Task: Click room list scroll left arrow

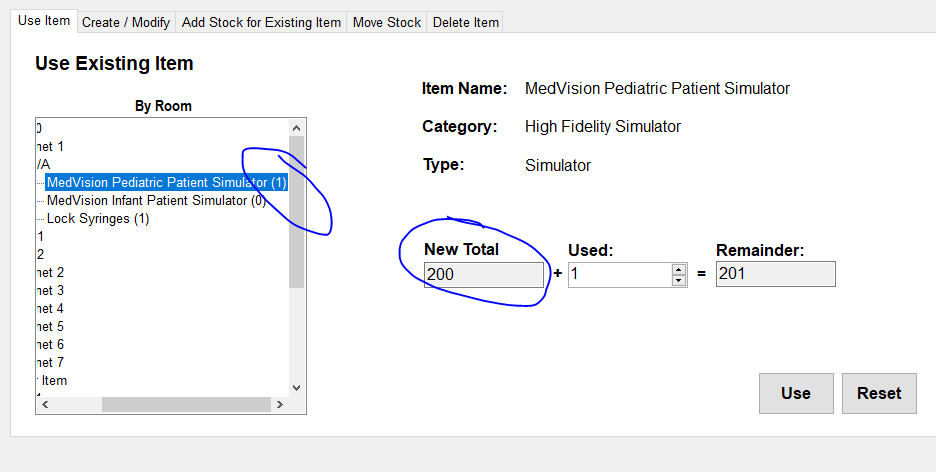Action: (x=45, y=405)
